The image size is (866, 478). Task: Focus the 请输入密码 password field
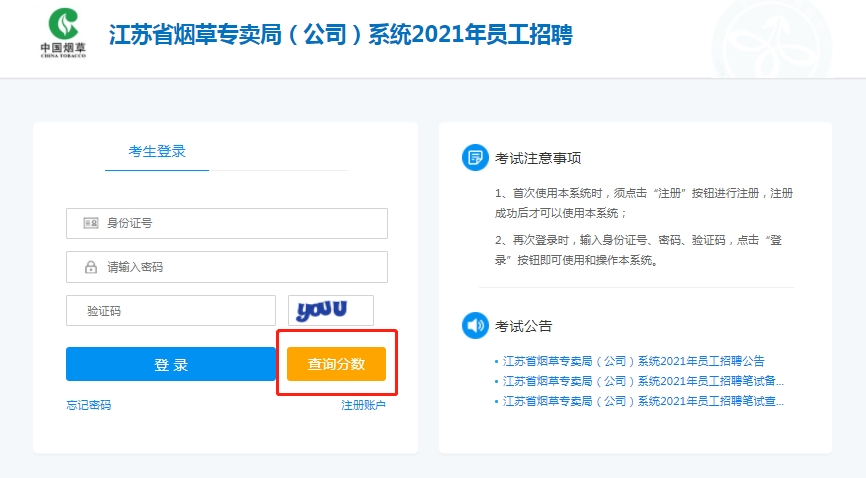click(227, 267)
